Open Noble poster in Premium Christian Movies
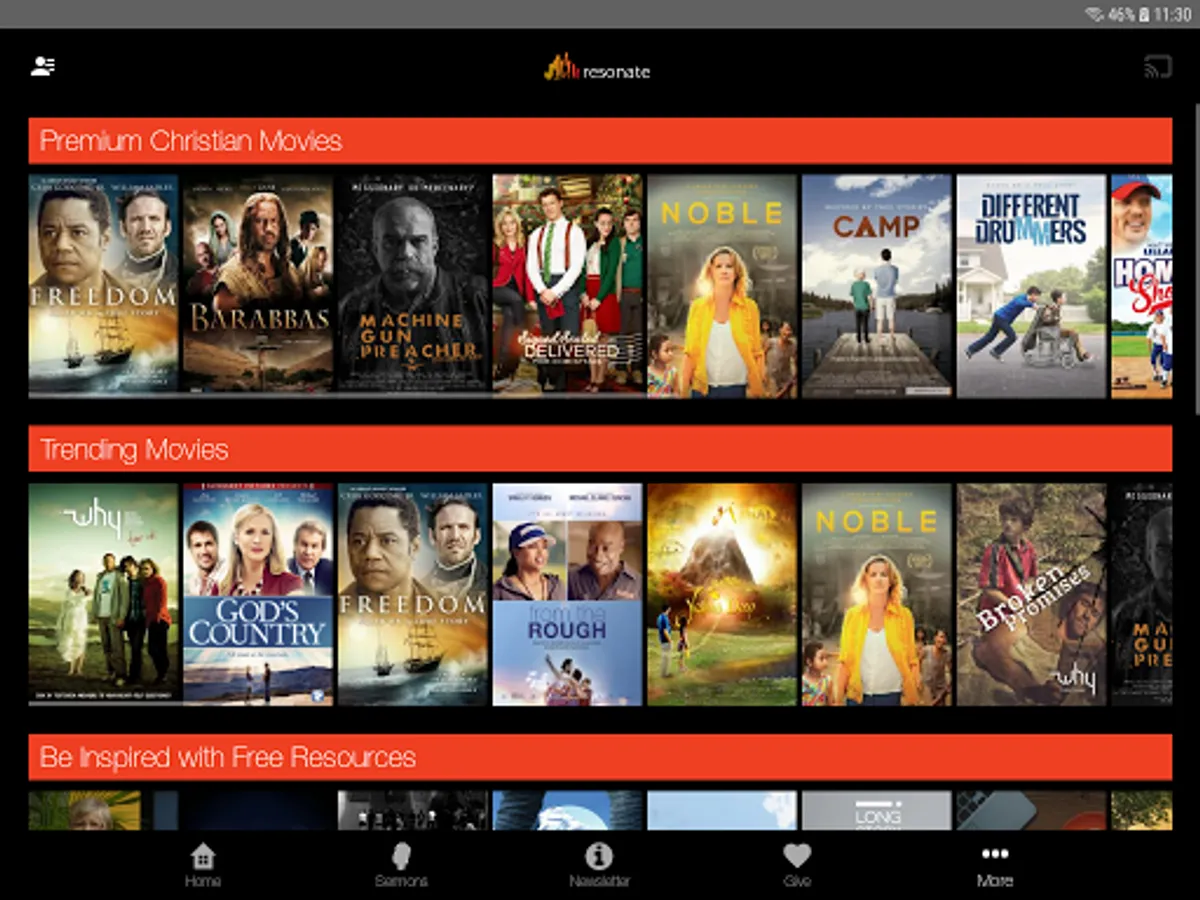The image size is (1200, 900). tap(723, 286)
